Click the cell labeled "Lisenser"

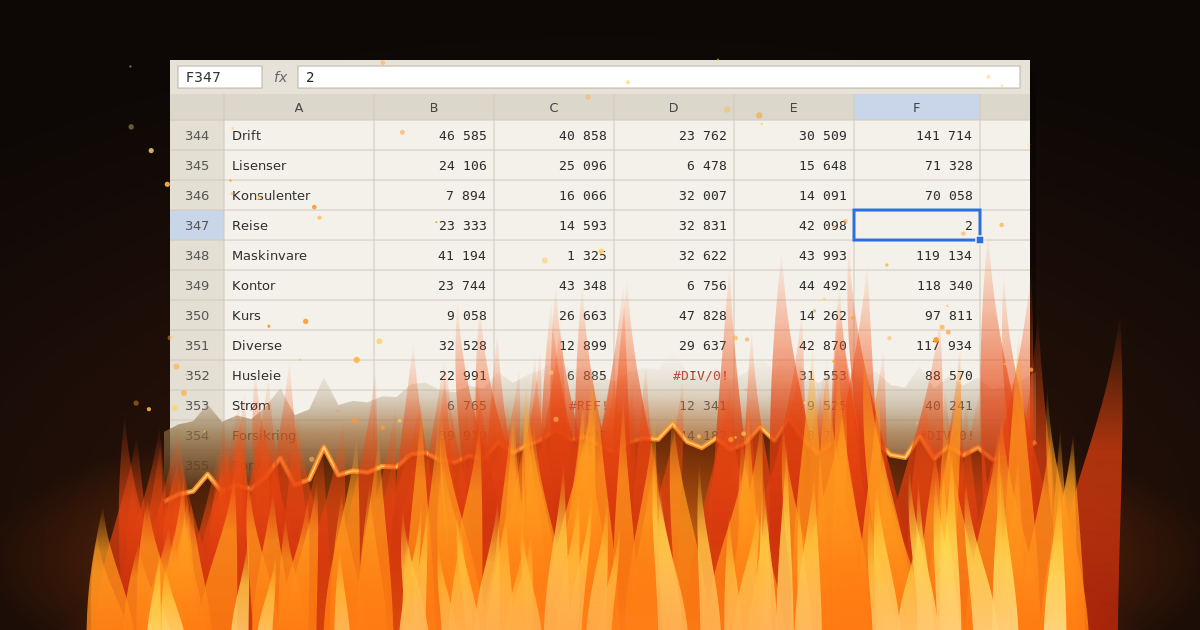(299, 166)
